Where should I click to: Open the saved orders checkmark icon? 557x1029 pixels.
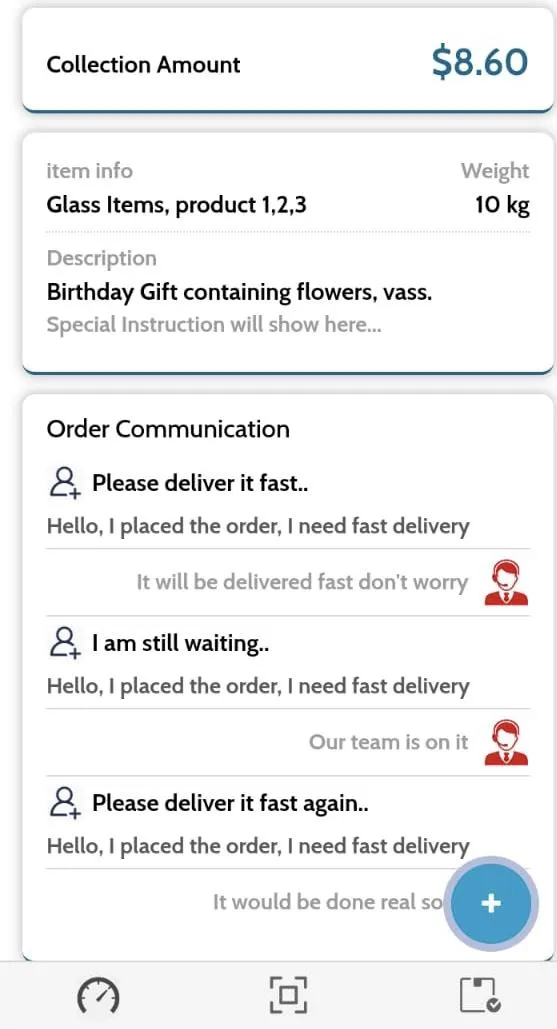point(480,996)
